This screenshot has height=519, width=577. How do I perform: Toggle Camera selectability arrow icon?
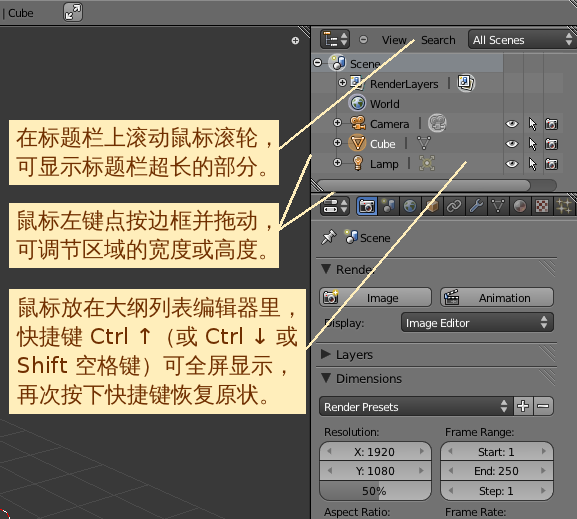click(x=532, y=124)
